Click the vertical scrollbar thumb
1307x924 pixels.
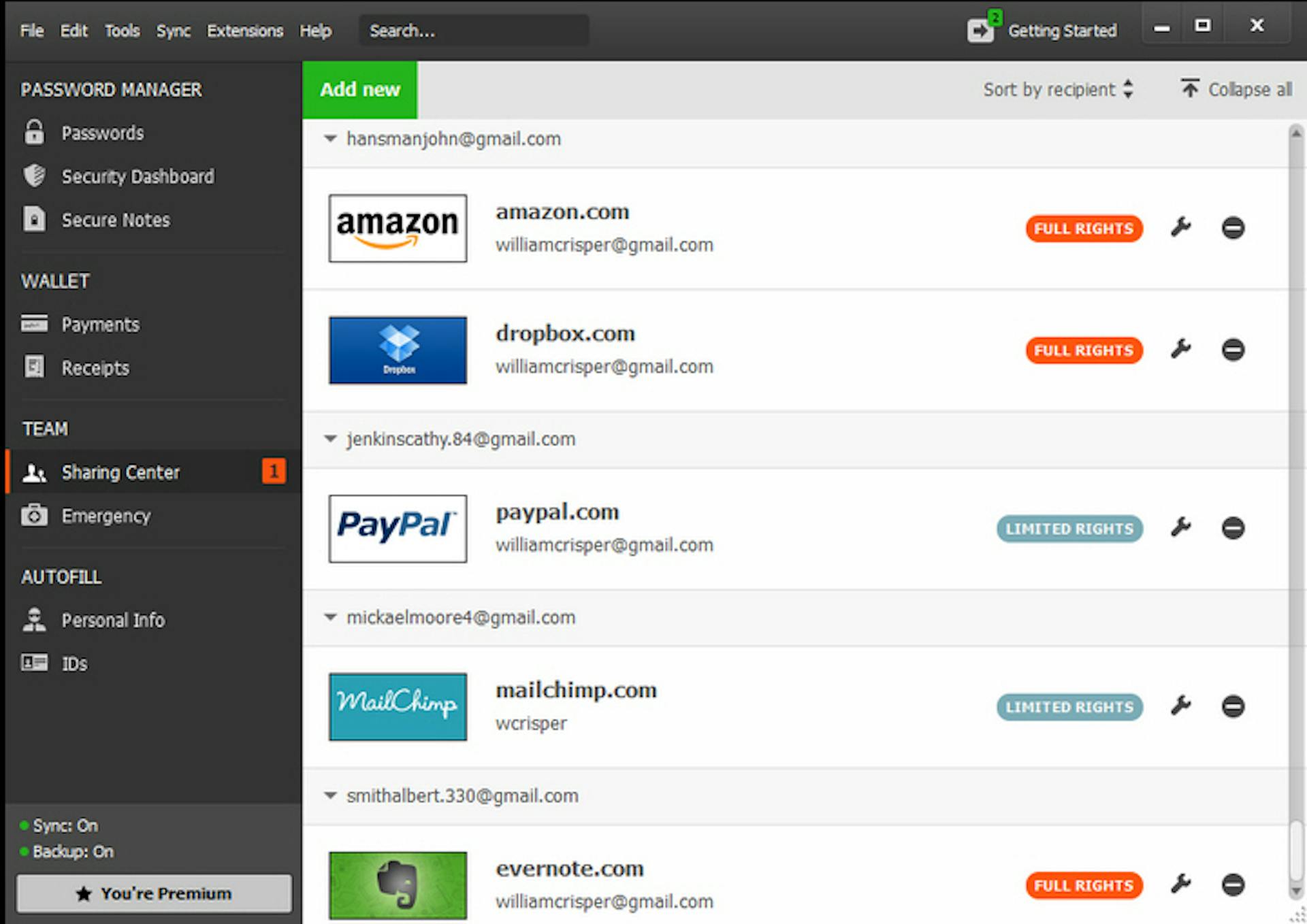(x=1296, y=851)
